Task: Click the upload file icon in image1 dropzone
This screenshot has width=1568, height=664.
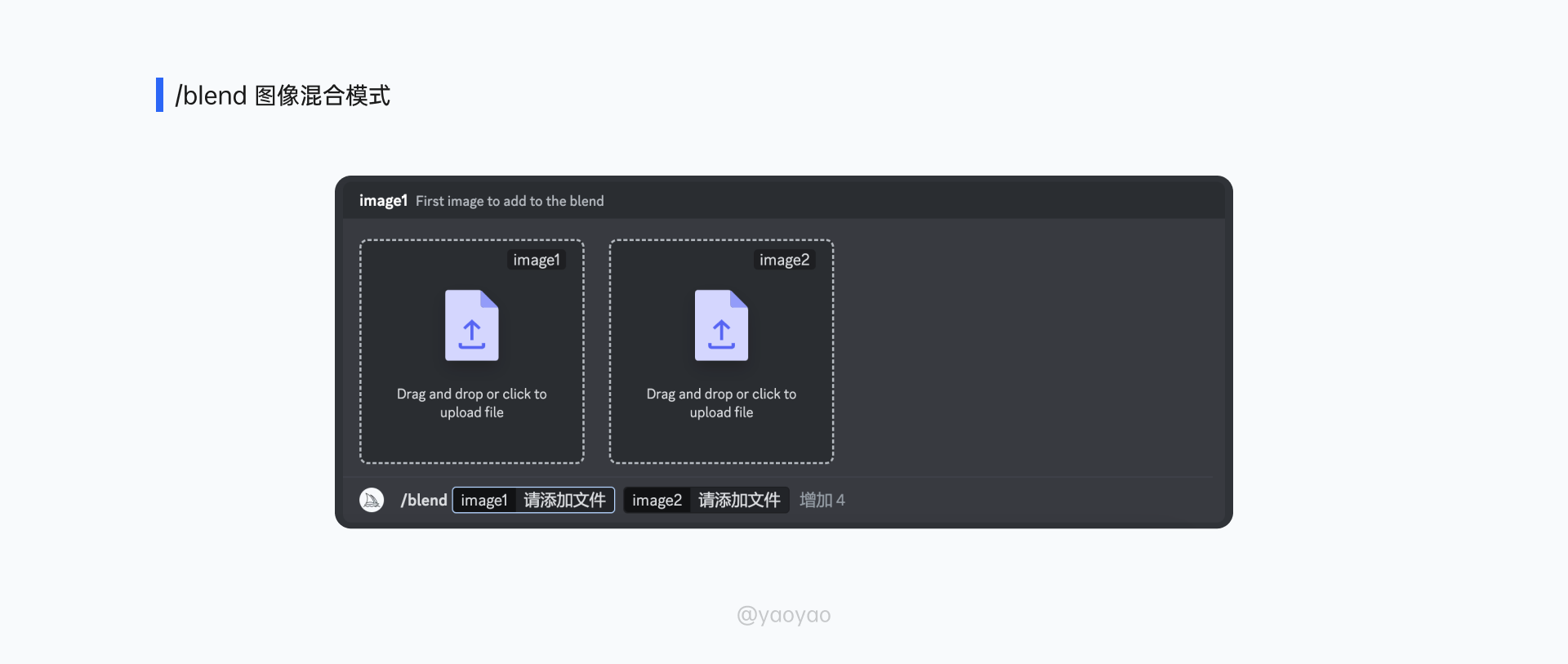Action: 471,325
